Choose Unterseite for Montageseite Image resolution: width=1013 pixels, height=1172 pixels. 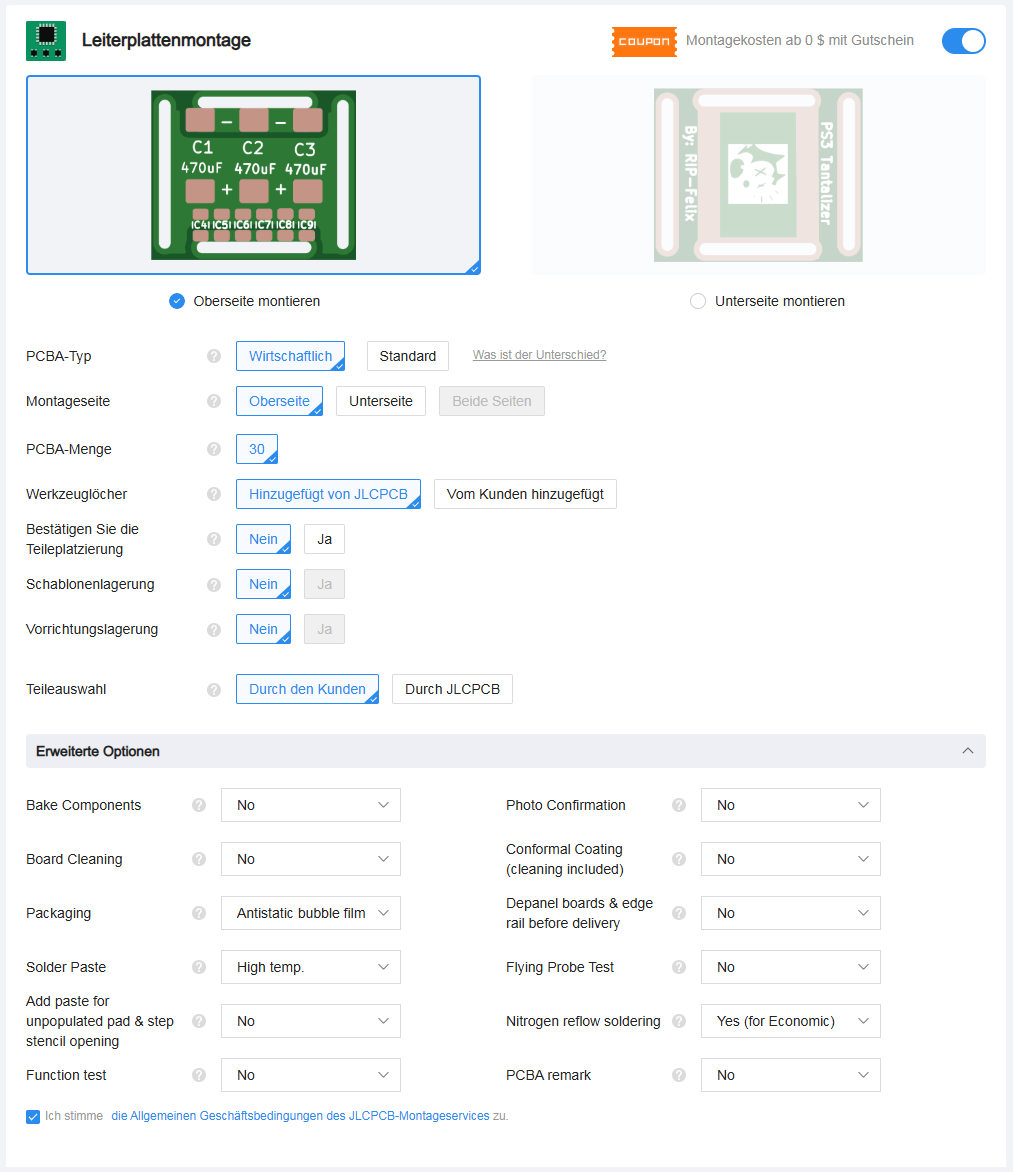coord(380,401)
